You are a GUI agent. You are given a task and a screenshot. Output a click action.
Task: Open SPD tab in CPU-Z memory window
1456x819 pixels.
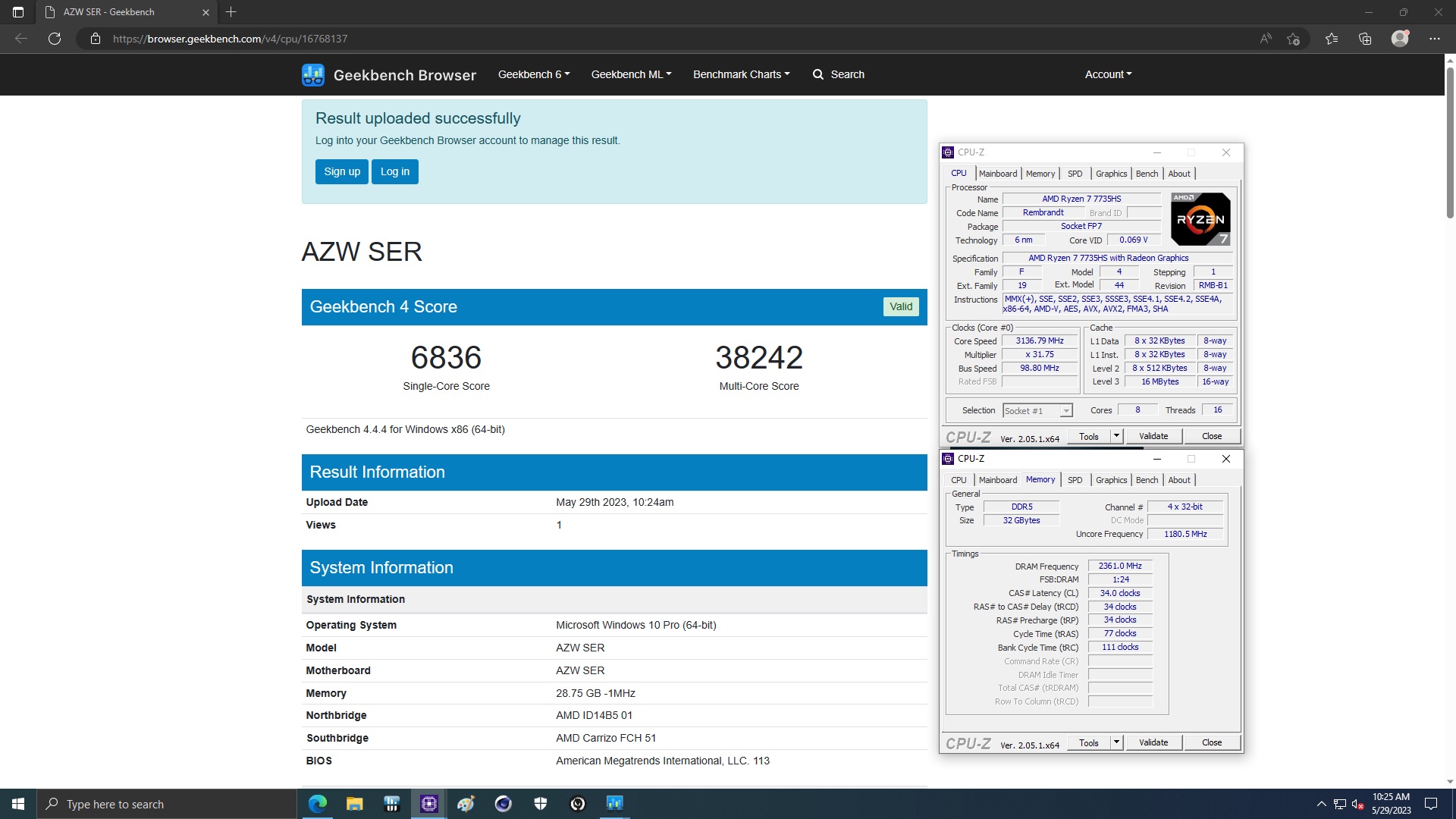pos(1075,480)
